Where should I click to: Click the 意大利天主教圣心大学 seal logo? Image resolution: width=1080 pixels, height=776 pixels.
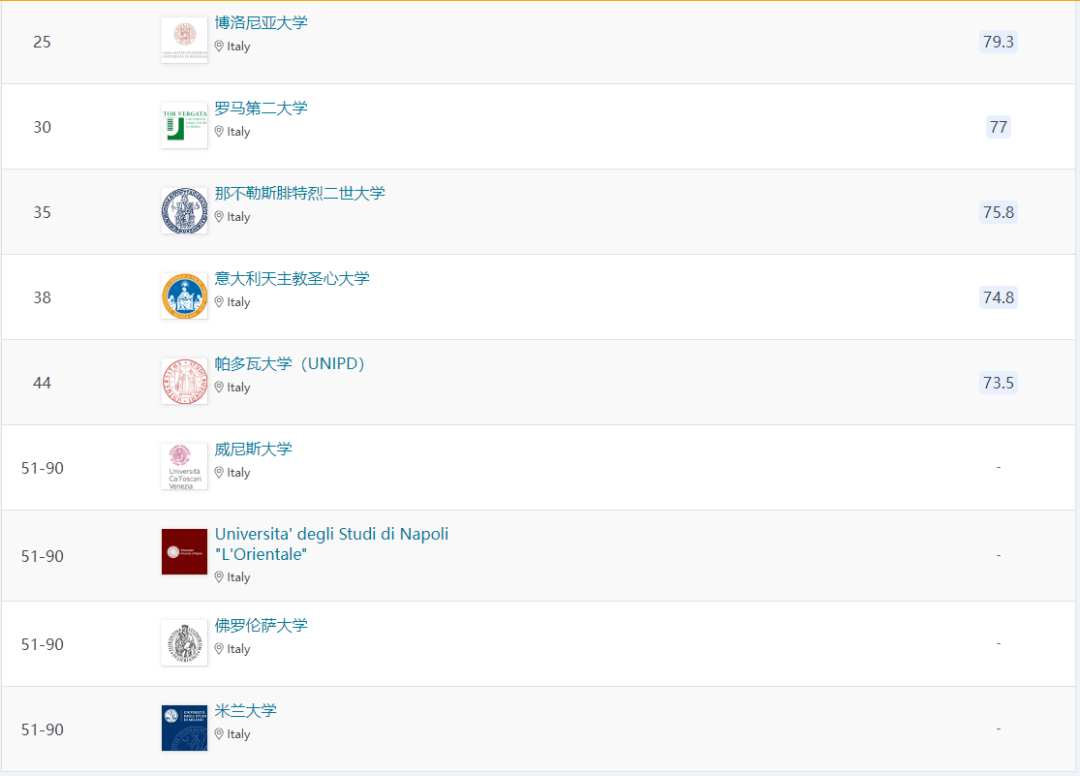(185, 296)
